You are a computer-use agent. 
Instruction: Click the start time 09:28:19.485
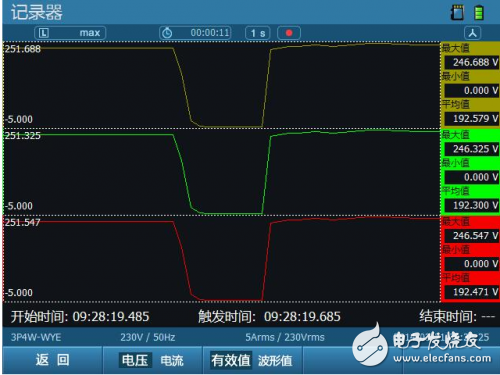[x=111, y=316]
